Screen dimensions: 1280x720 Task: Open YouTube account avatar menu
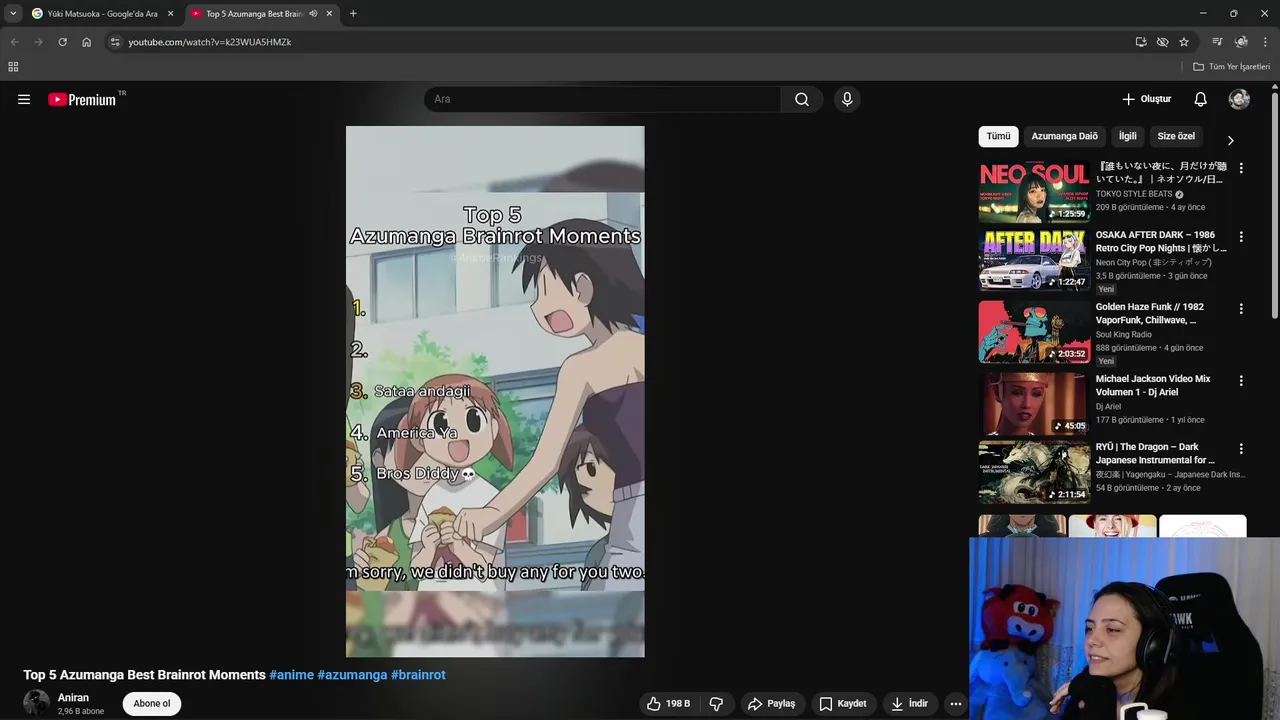(1239, 99)
